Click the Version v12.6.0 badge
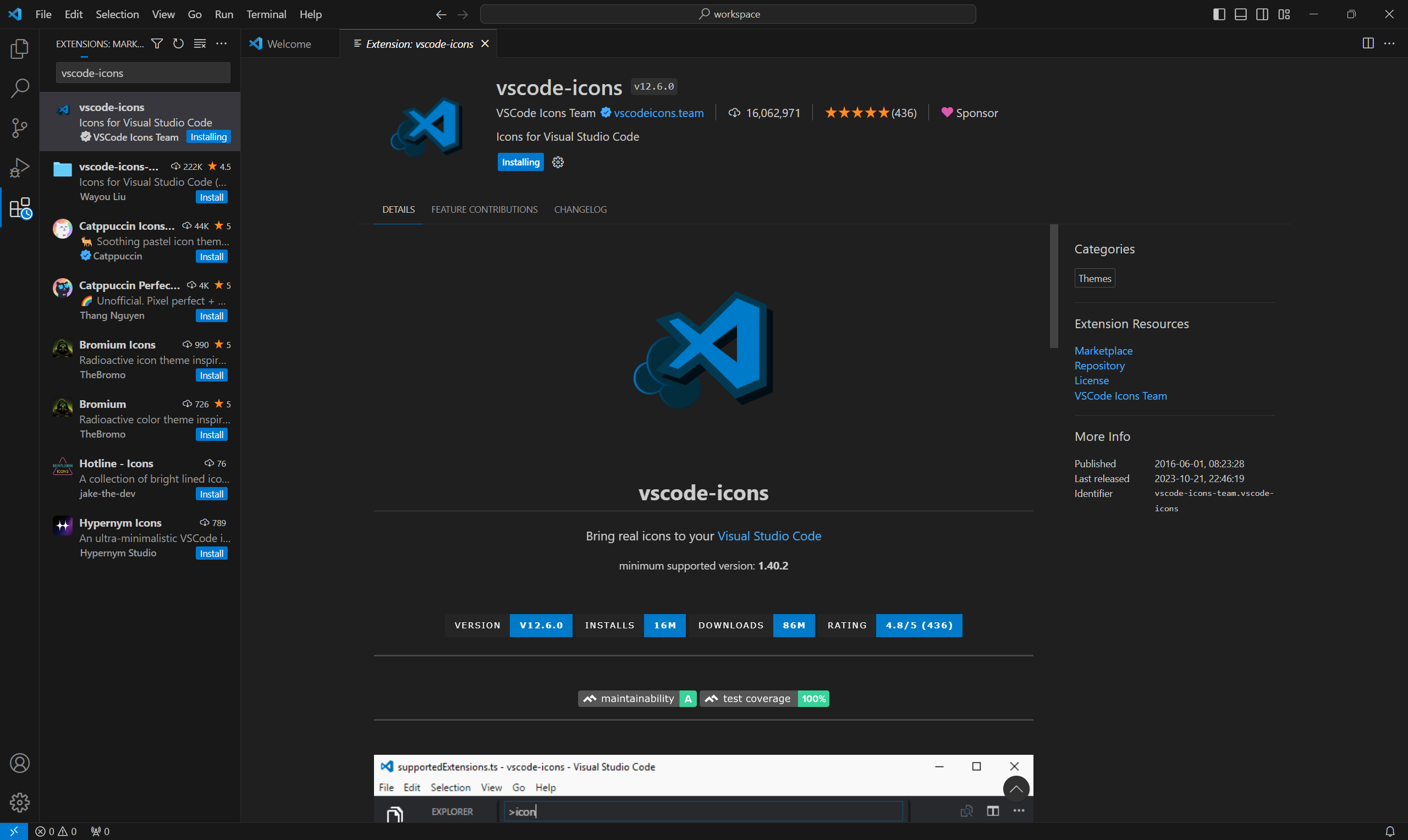1408x840 pixels. click(508, 626)
